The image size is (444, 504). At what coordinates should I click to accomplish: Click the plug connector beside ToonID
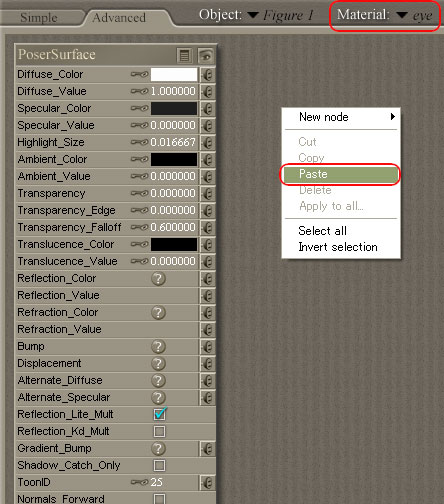(x=208, y=483)
